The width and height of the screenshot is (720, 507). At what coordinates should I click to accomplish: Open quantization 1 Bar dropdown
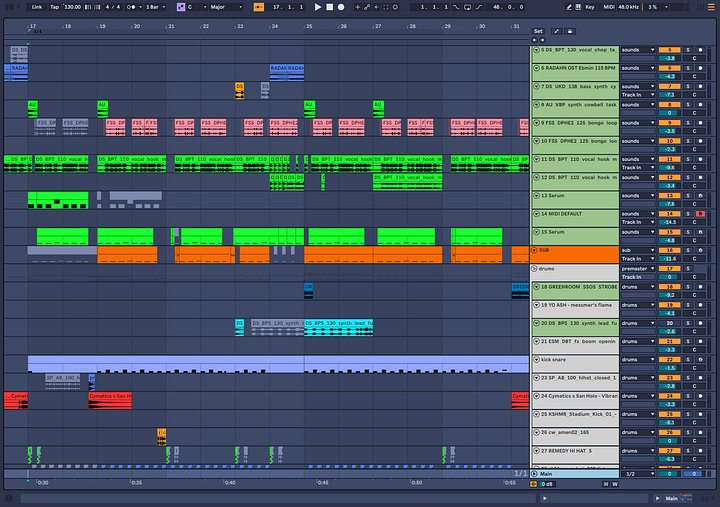pyautogui.click(x=155, y=7)
